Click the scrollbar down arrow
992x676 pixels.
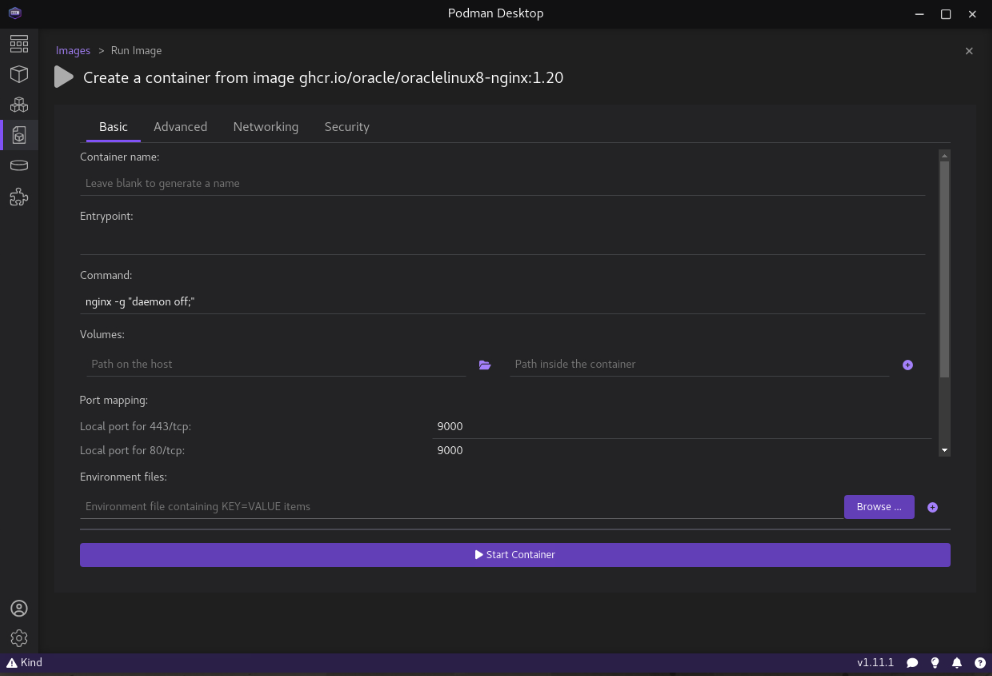pos(944,450)
